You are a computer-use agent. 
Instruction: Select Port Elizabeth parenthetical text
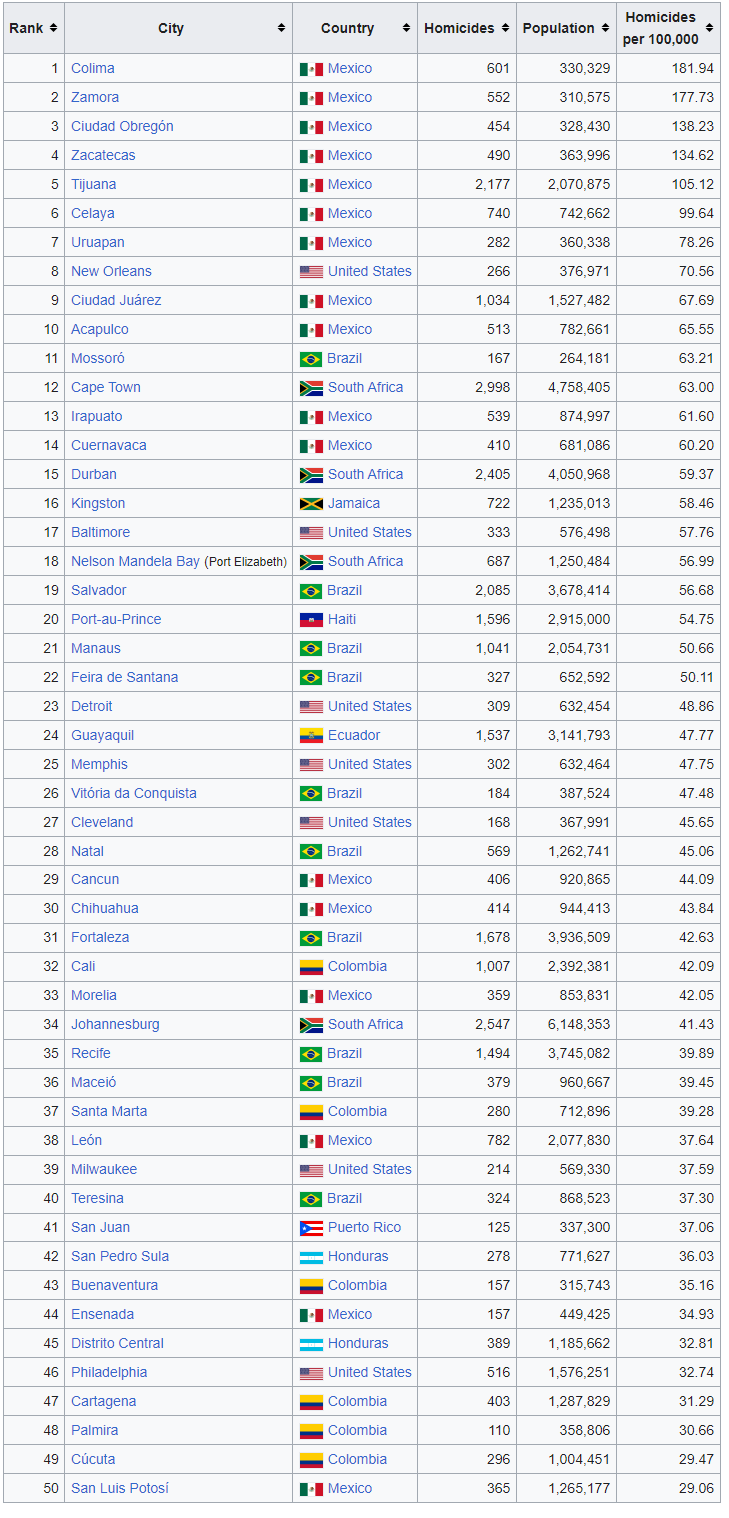click(246, 562)
